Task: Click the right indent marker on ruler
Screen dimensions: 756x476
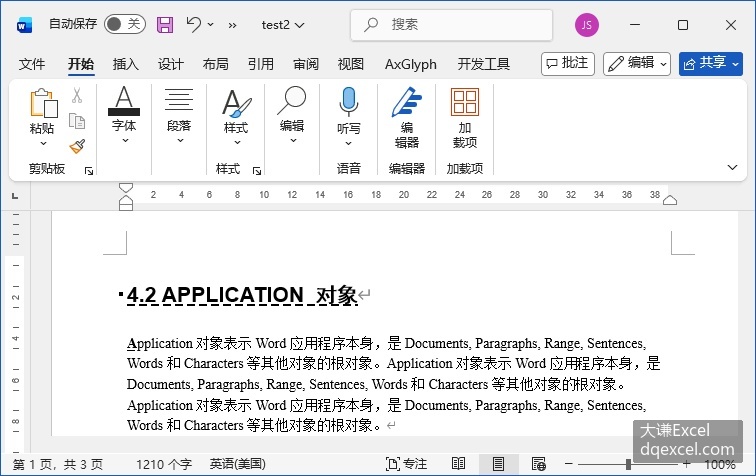Action: point(670,200)
